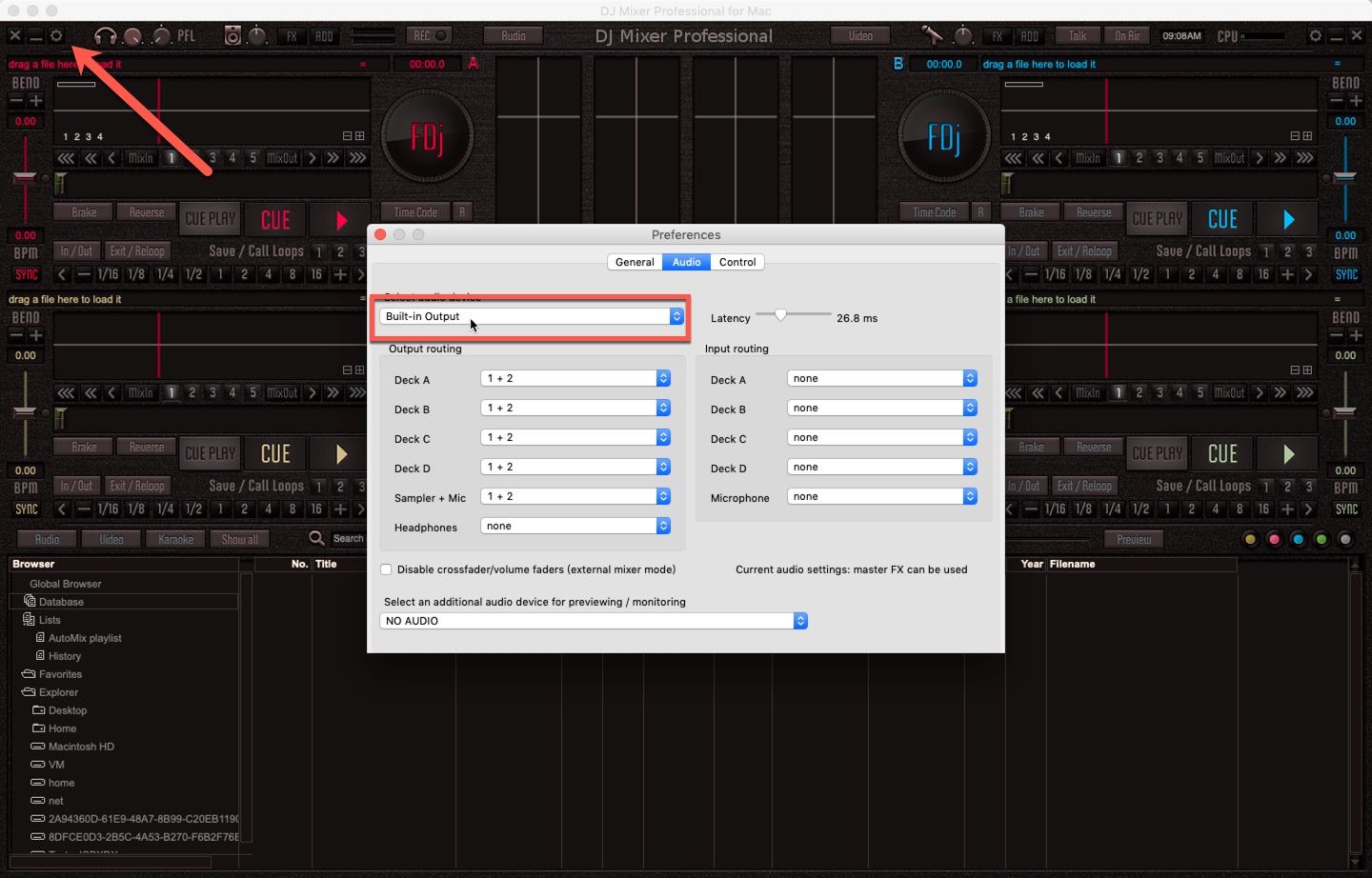The width and height of the screenshot is (1372, 878).
Task: Open settings via gear icon beside CPU meter
Action: pyautogui.click(x=1315, y=35)
